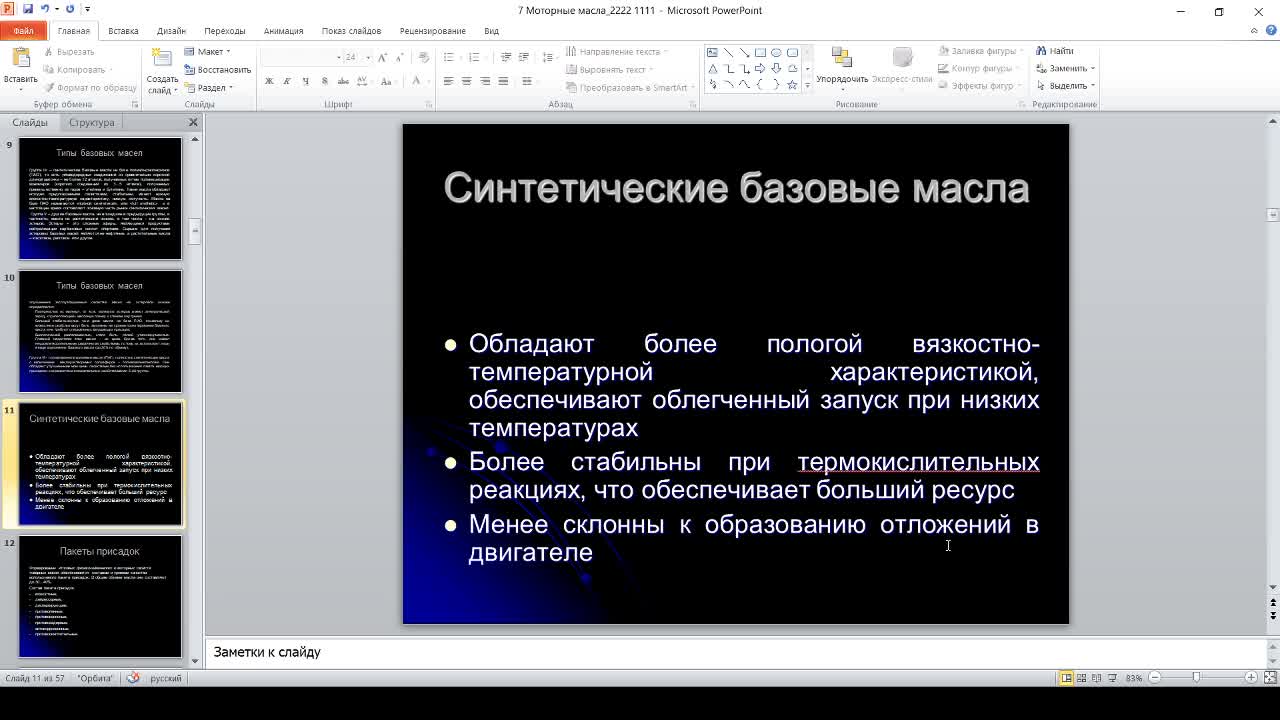1280x720 pixels.
Task: Open the Replace (Заменить) dropdown
Action: (1066, 69)
